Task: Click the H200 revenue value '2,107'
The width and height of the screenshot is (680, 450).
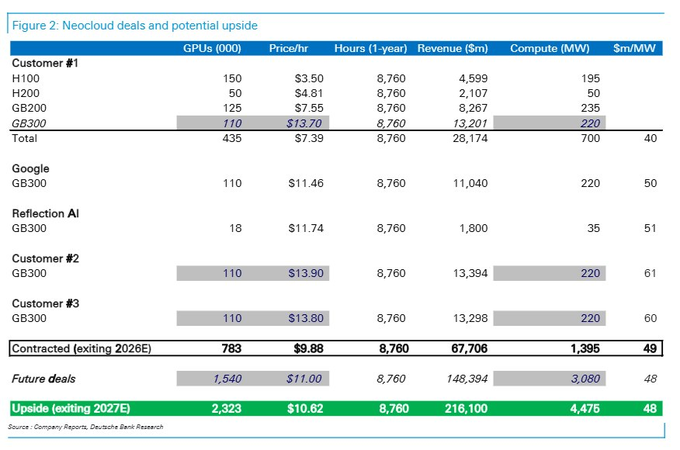Action: 474,93
